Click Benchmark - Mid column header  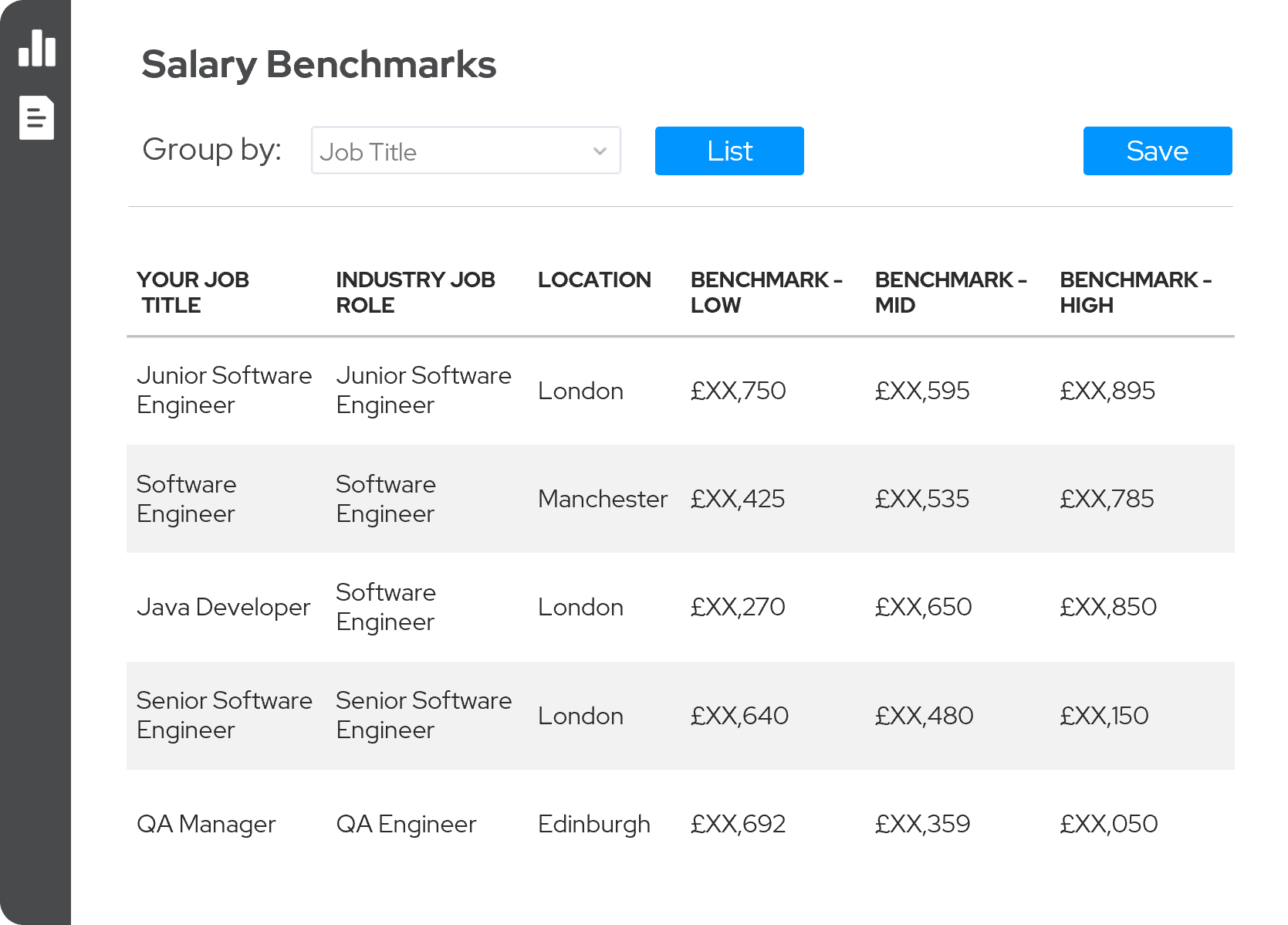(x=950, y=292)
